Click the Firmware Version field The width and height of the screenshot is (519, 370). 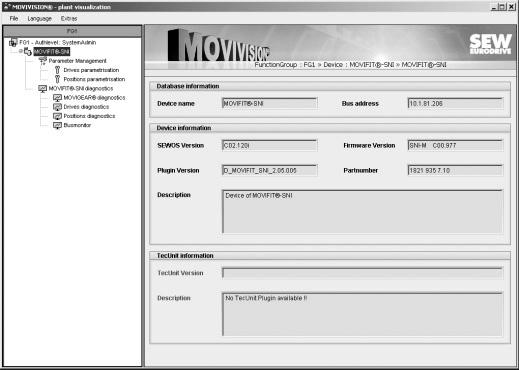455,145
